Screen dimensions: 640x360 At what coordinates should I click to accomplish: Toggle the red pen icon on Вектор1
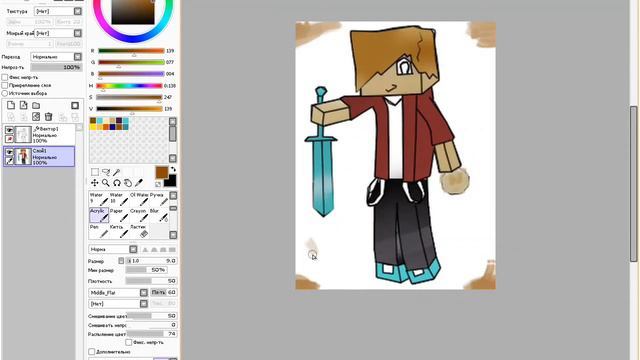pos(9,139)
